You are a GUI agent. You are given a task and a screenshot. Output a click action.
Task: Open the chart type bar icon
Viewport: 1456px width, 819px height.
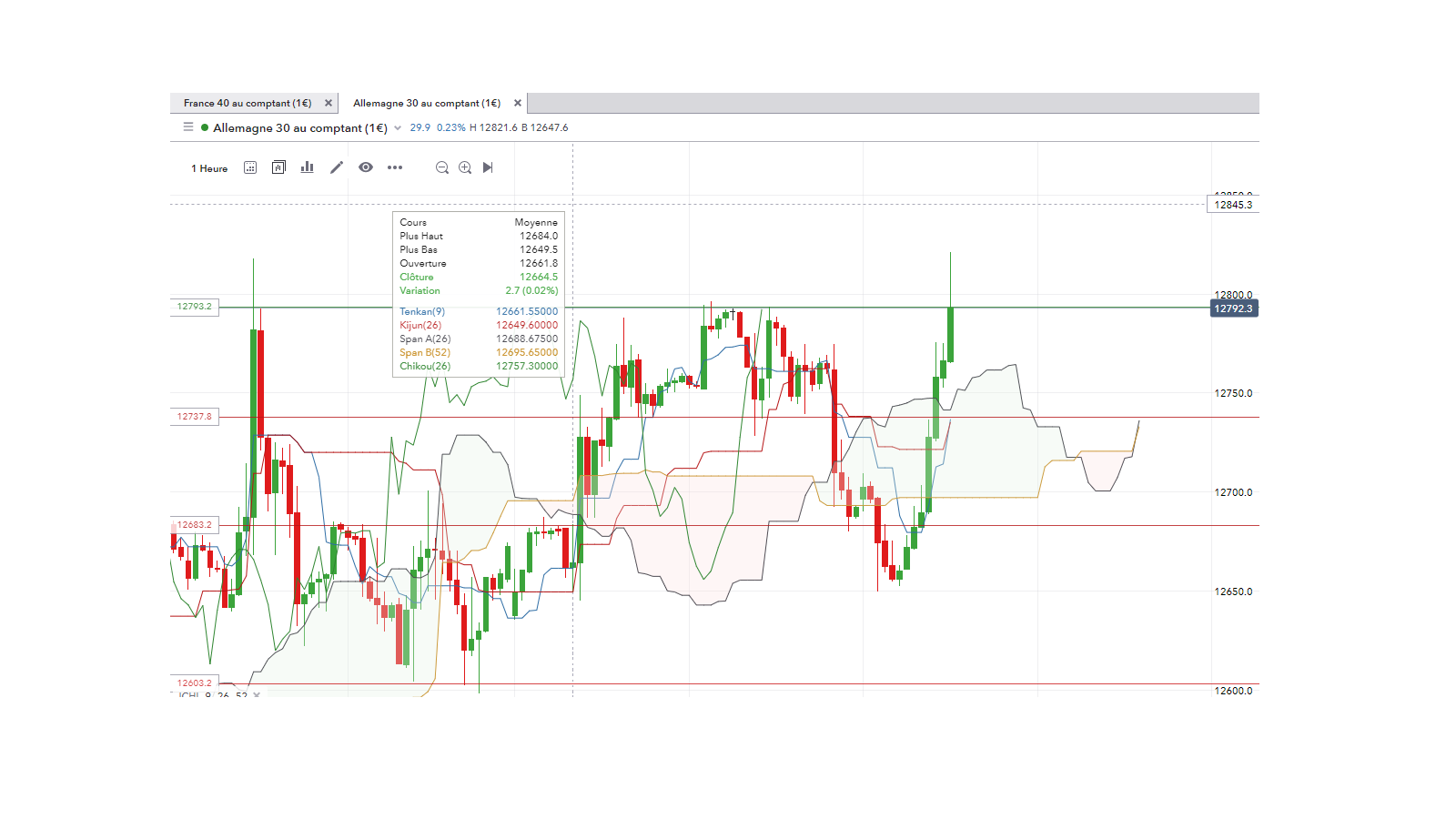coord(308,167)
